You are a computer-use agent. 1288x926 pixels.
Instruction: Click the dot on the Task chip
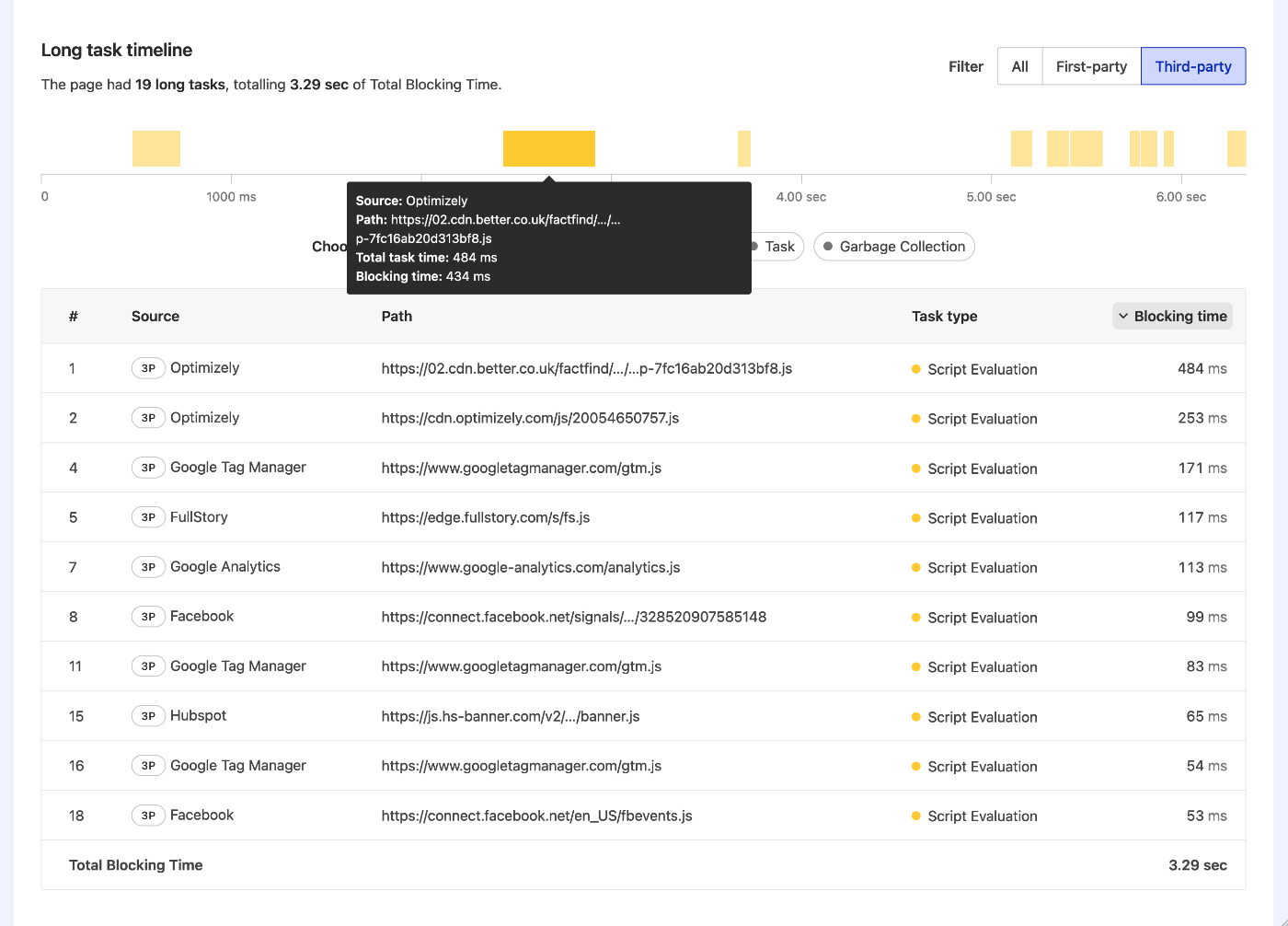pyautogui.click(x=755, y=246)
